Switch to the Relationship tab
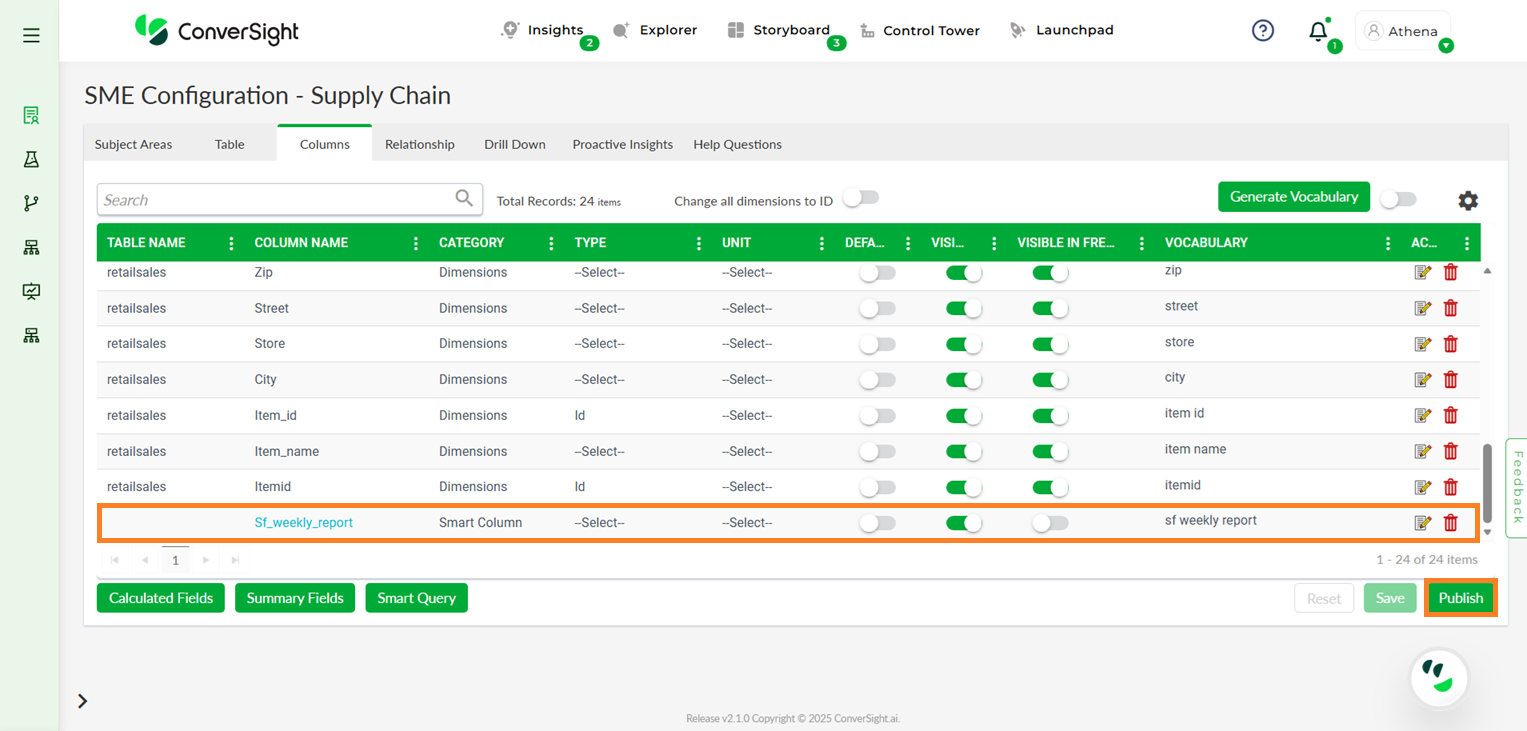Image resolution: width=1527 pixels, height=731 pixels. (x=419, y=145)
